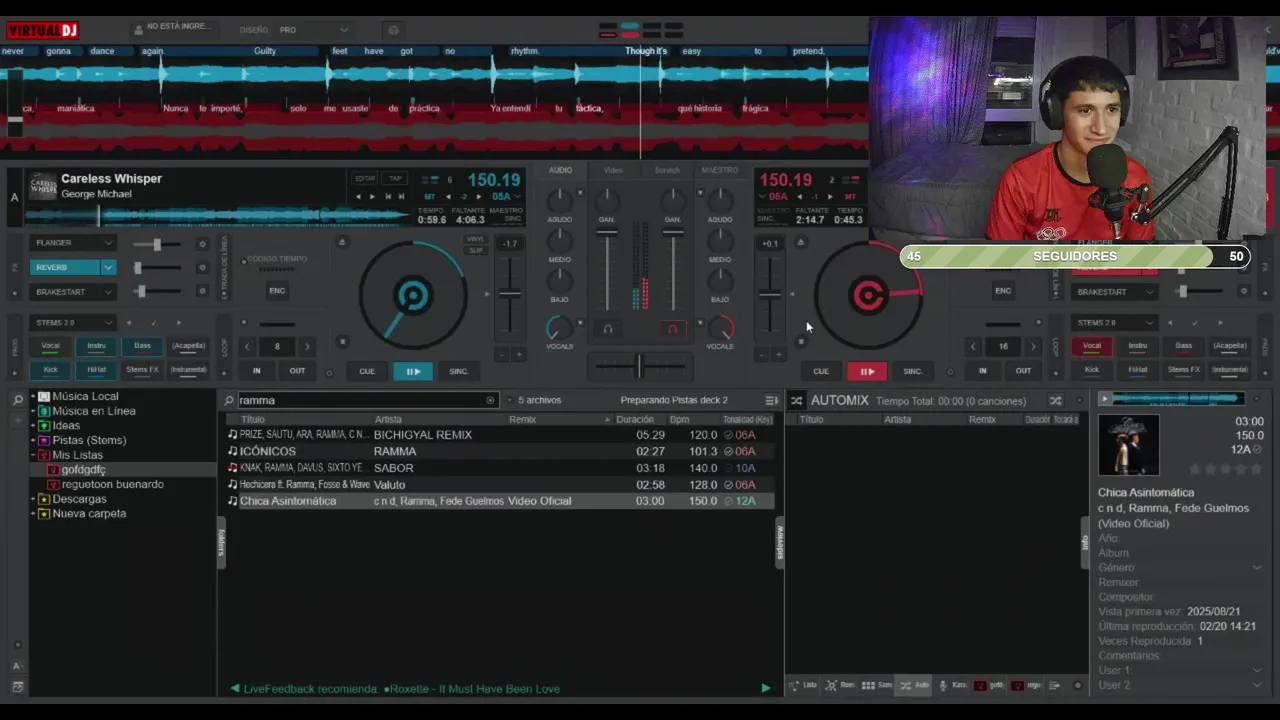Toggle the REVERB effect on left deck
The image size is (1280, 720).
pyautogui.click(x=65, y=267)
